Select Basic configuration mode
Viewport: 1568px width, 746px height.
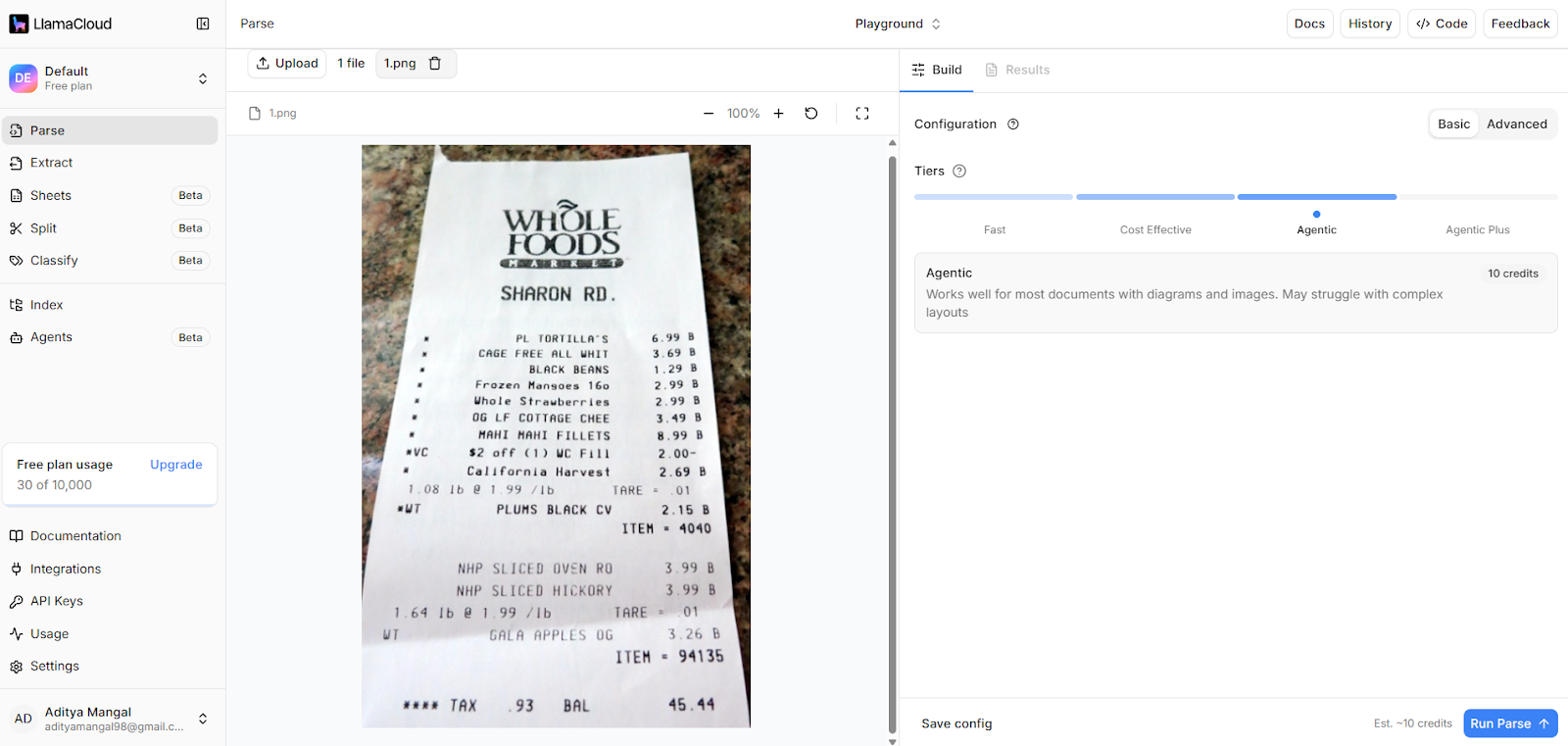point(1453,124)
